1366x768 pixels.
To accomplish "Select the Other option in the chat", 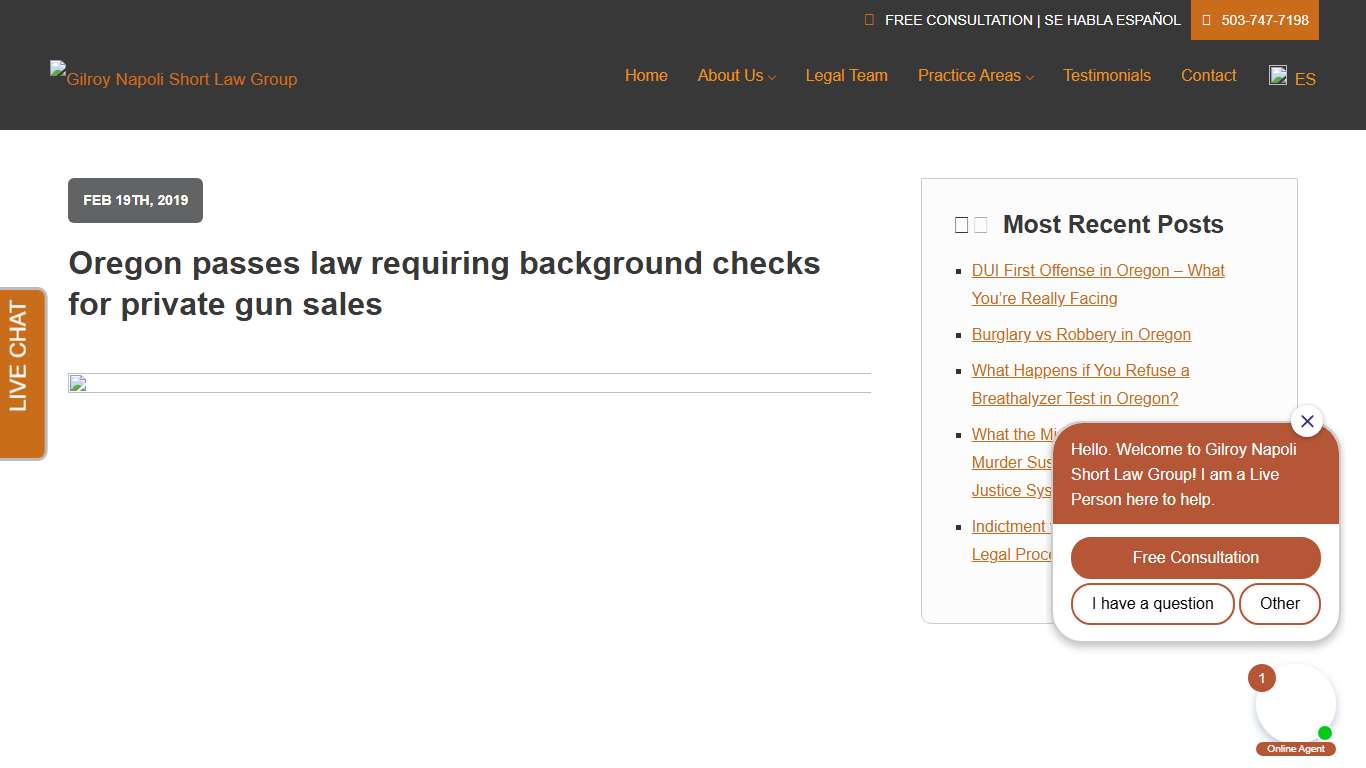I will (1280, 604).
